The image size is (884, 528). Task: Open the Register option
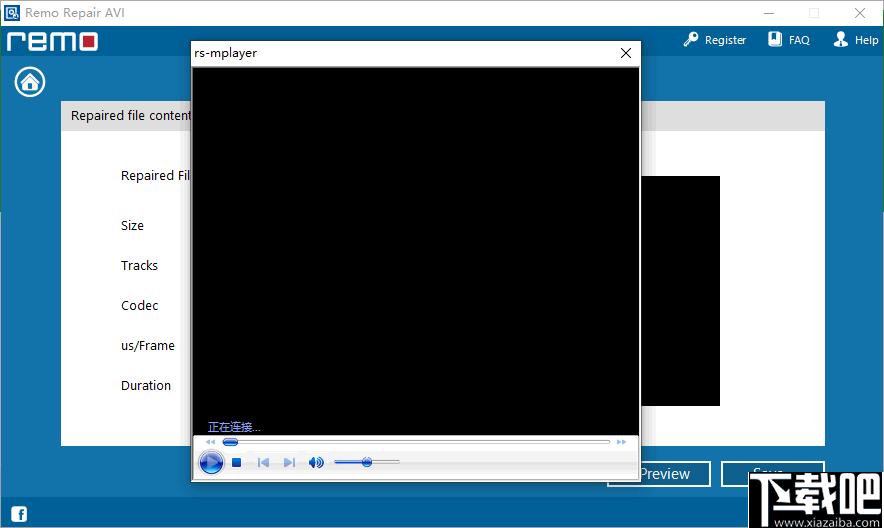point(714,40)
